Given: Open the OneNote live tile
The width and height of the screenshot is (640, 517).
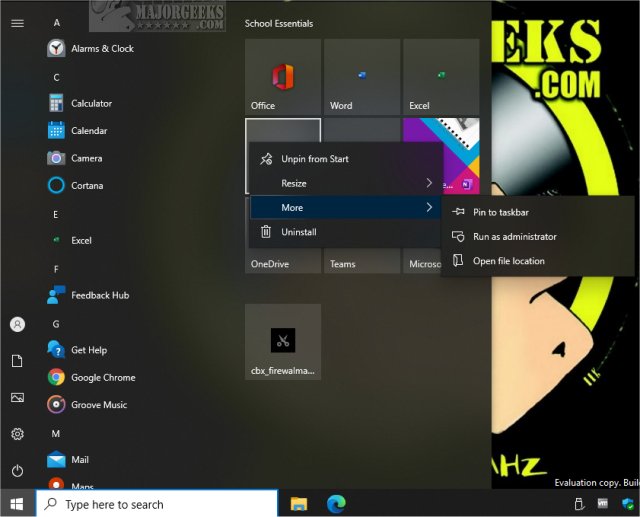Looking at the screenshot, I should (462, 156).
